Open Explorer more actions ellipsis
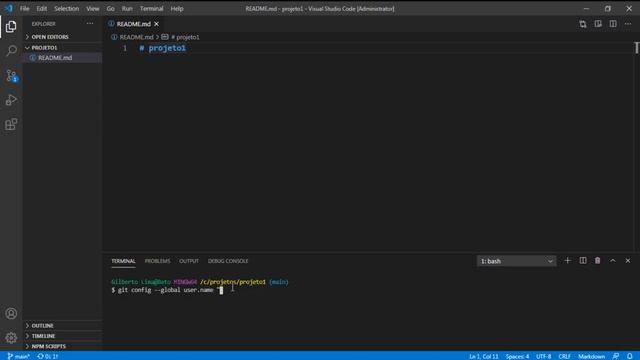Image resolution: width=640 pixels, height=360 pixels. (x=90, y=24)
